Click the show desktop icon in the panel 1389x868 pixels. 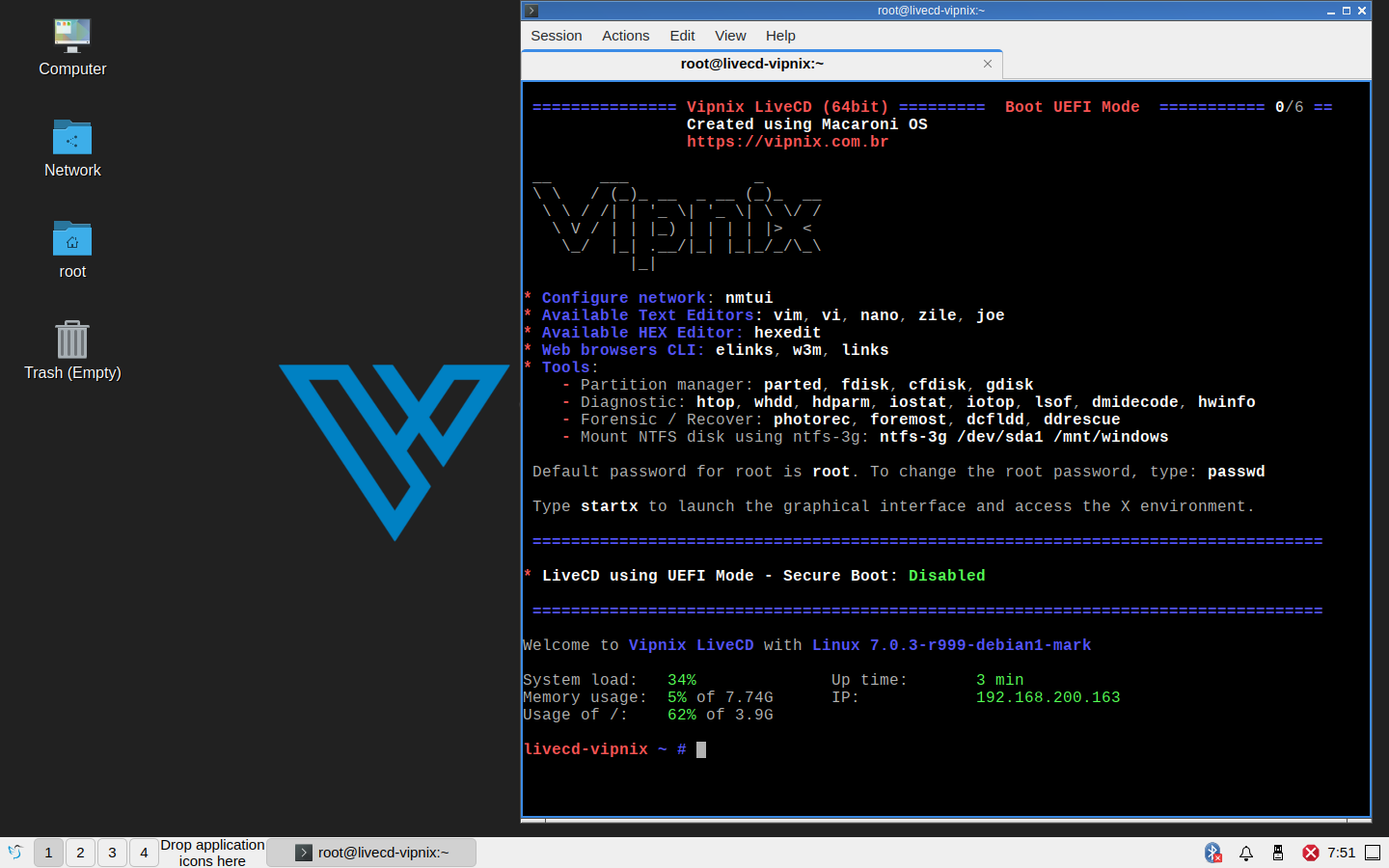(x=1373, y=853)
